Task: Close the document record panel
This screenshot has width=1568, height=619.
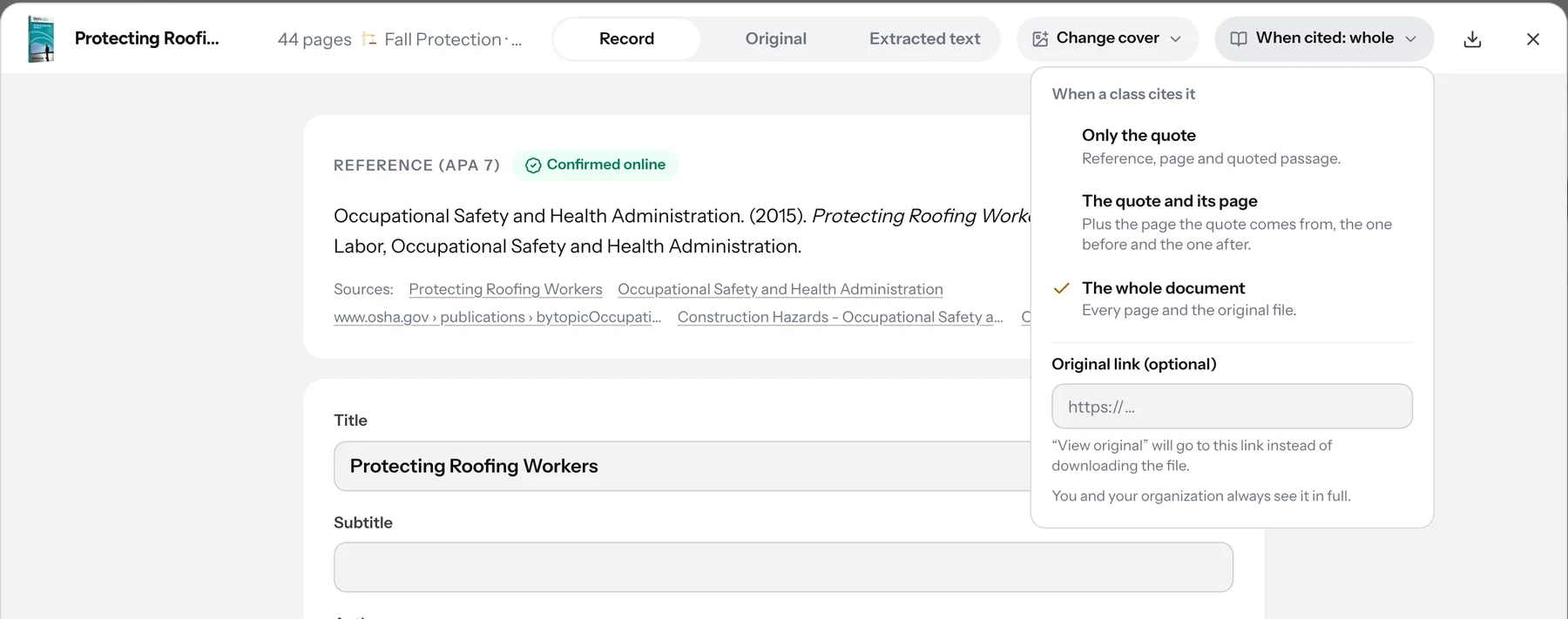Action: point(1533,39)
